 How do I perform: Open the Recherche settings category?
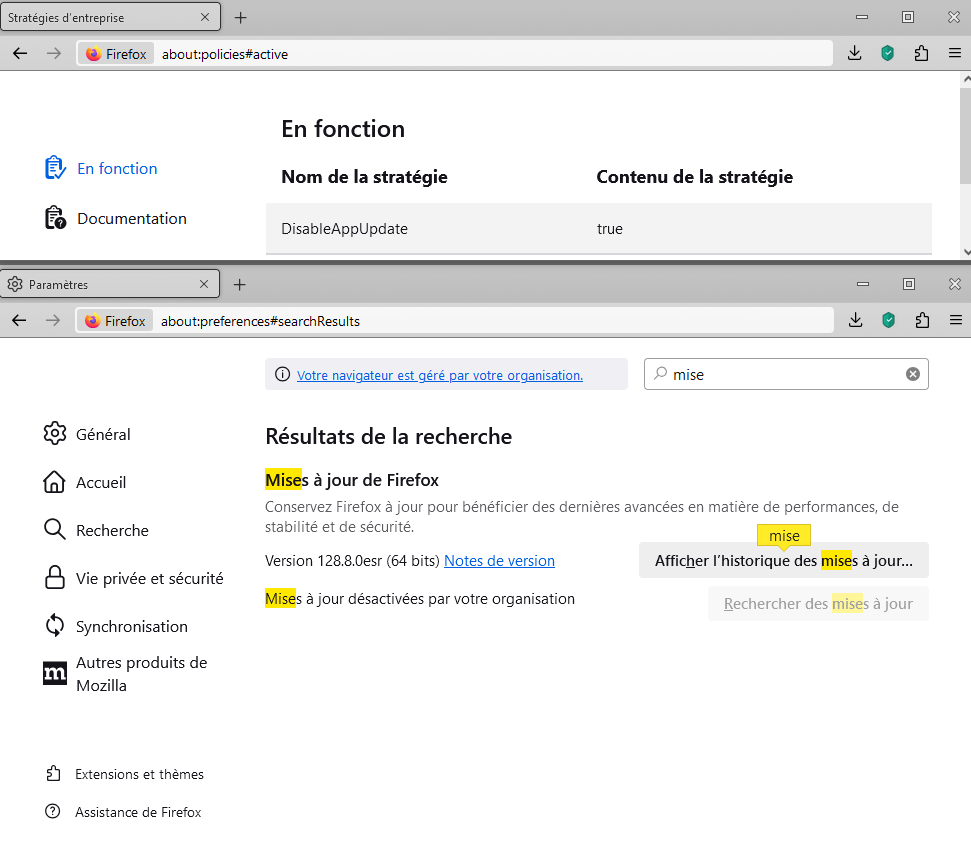tap(97, 530)
